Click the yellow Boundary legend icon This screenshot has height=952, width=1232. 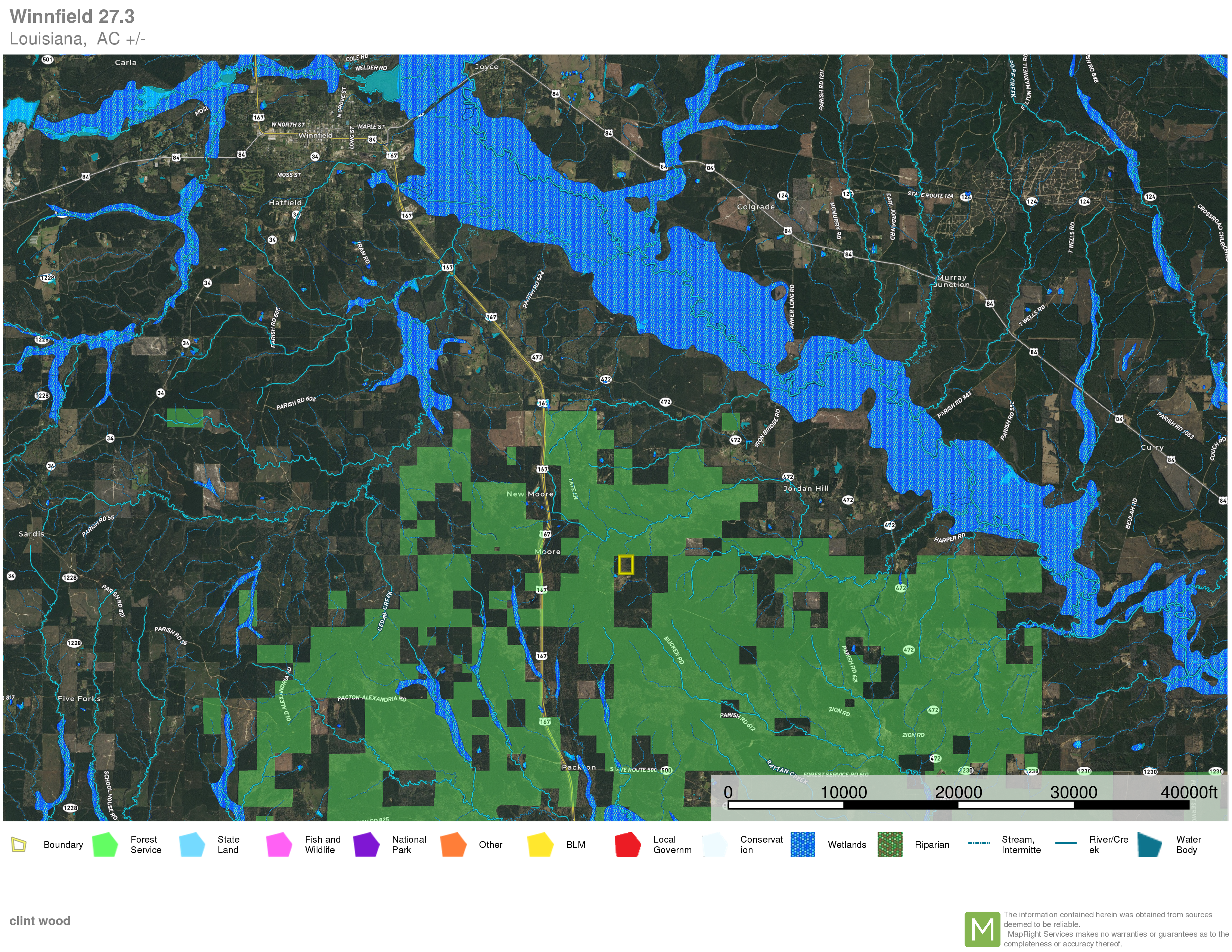coord(19,844)
